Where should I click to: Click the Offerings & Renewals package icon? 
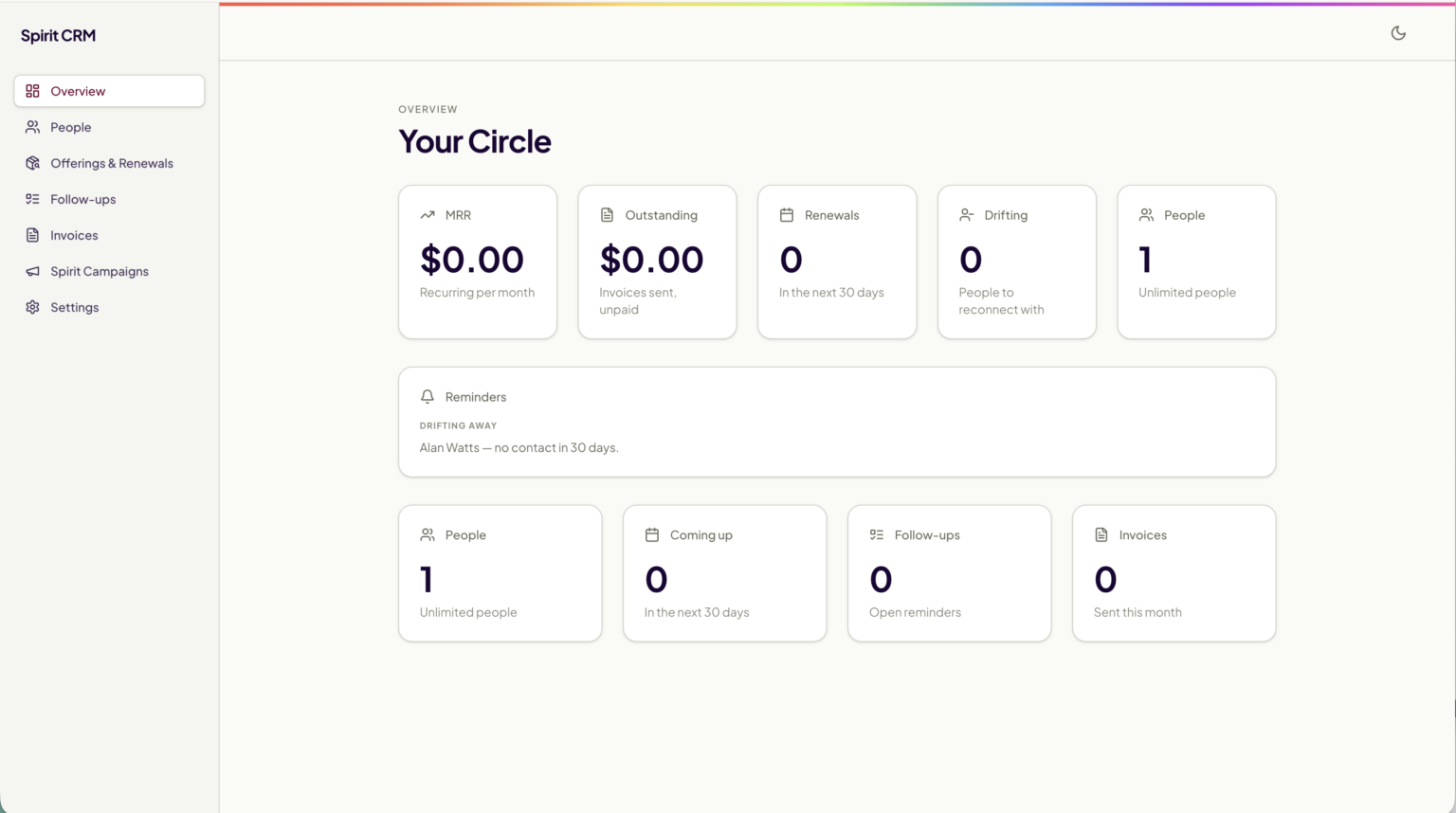tap(32, 163)
